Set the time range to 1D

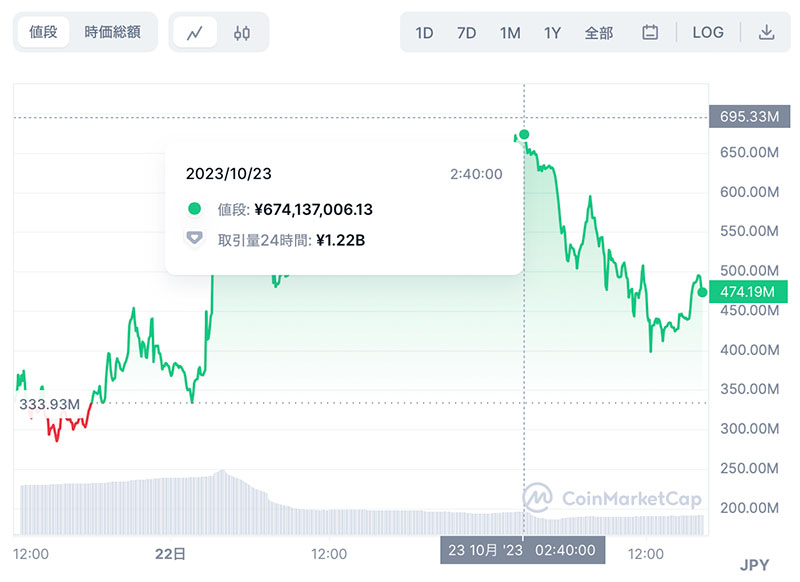[x=424, y=33]
